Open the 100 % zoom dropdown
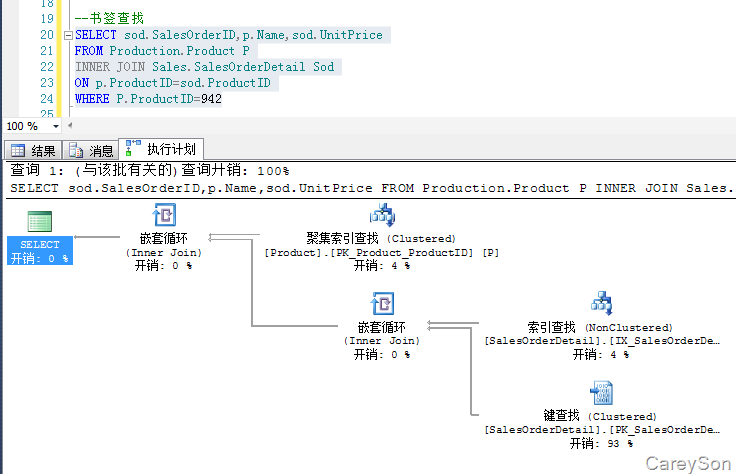This screenshot has height=474, width=736. coord(55,127)
